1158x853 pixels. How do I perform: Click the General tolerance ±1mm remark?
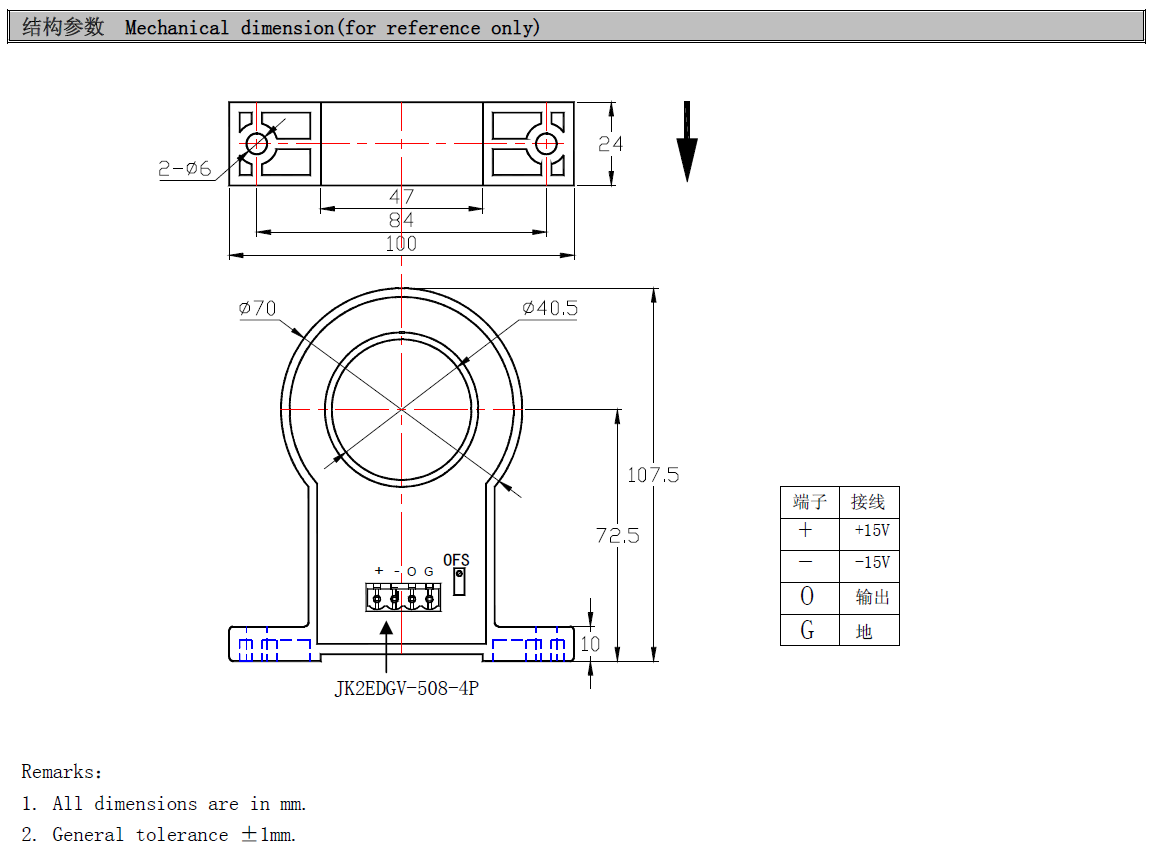pos(174,834)
